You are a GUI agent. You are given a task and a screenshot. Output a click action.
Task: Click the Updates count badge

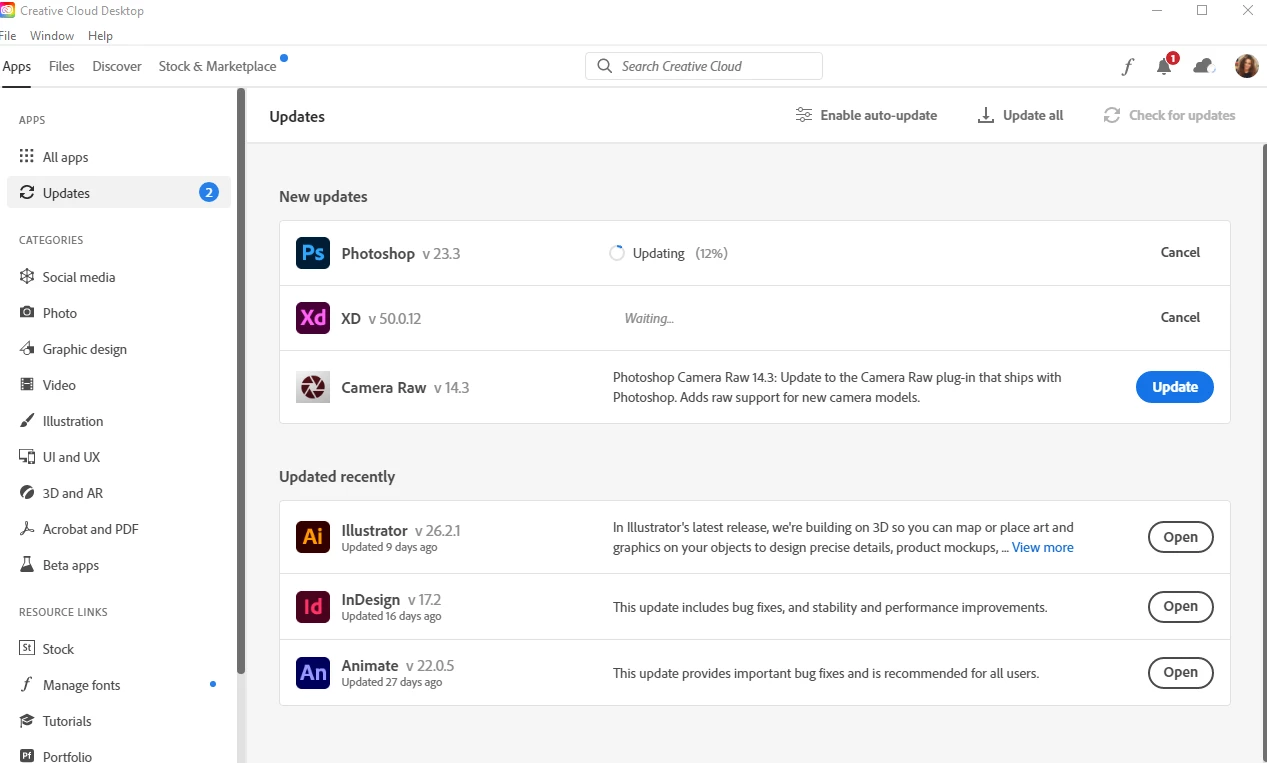(209, 193)
